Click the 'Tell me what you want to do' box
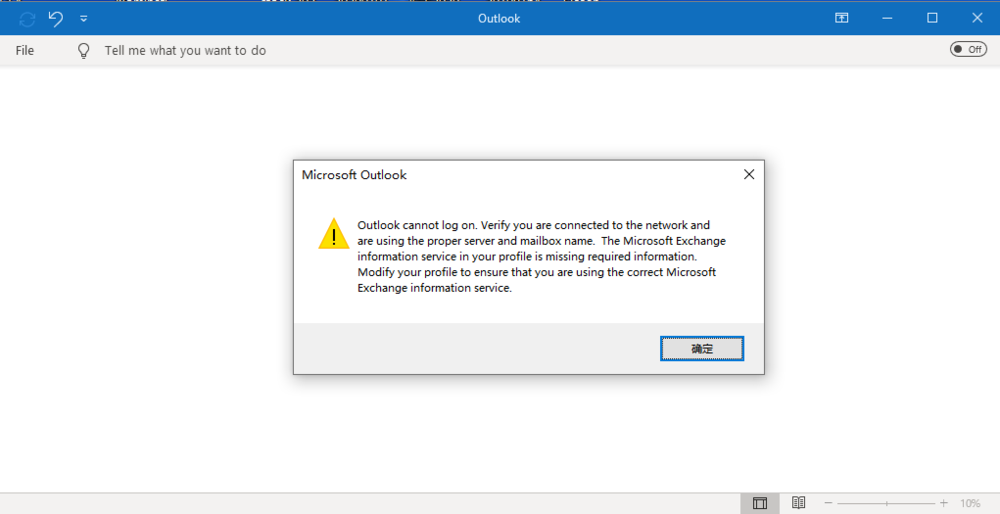 coord(185,50)
